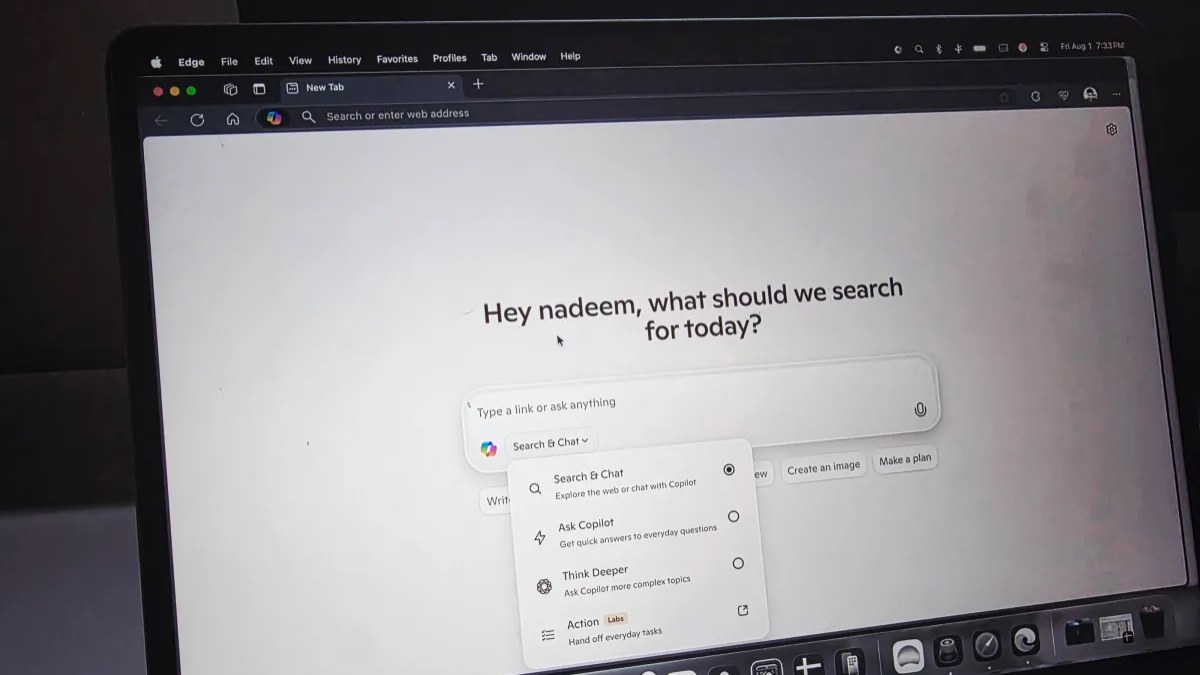
Task: Reload the page with the refresh icon
Action: 197,119
